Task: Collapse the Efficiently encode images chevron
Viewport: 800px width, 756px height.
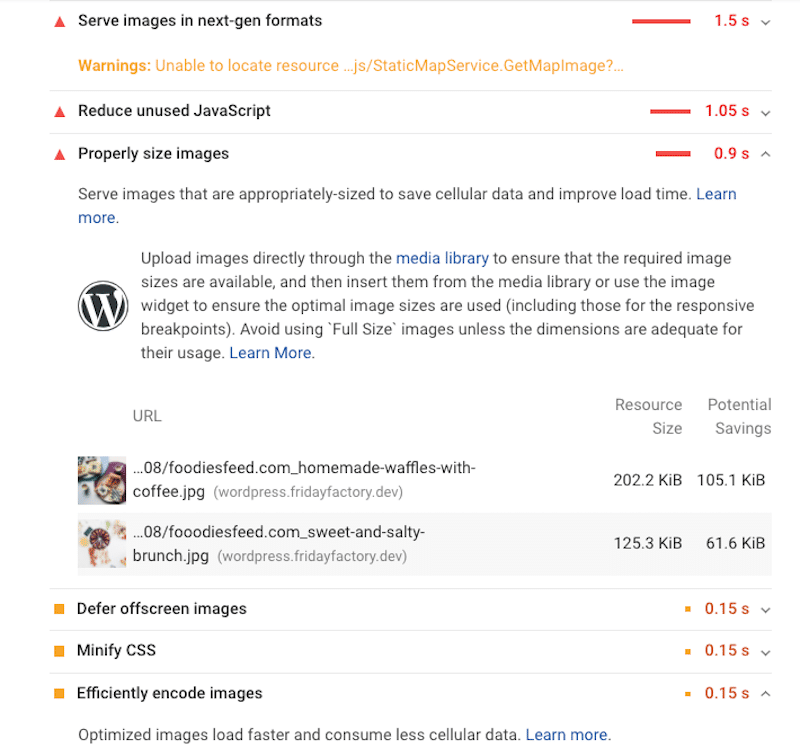Action: click(x=765, y=694)
